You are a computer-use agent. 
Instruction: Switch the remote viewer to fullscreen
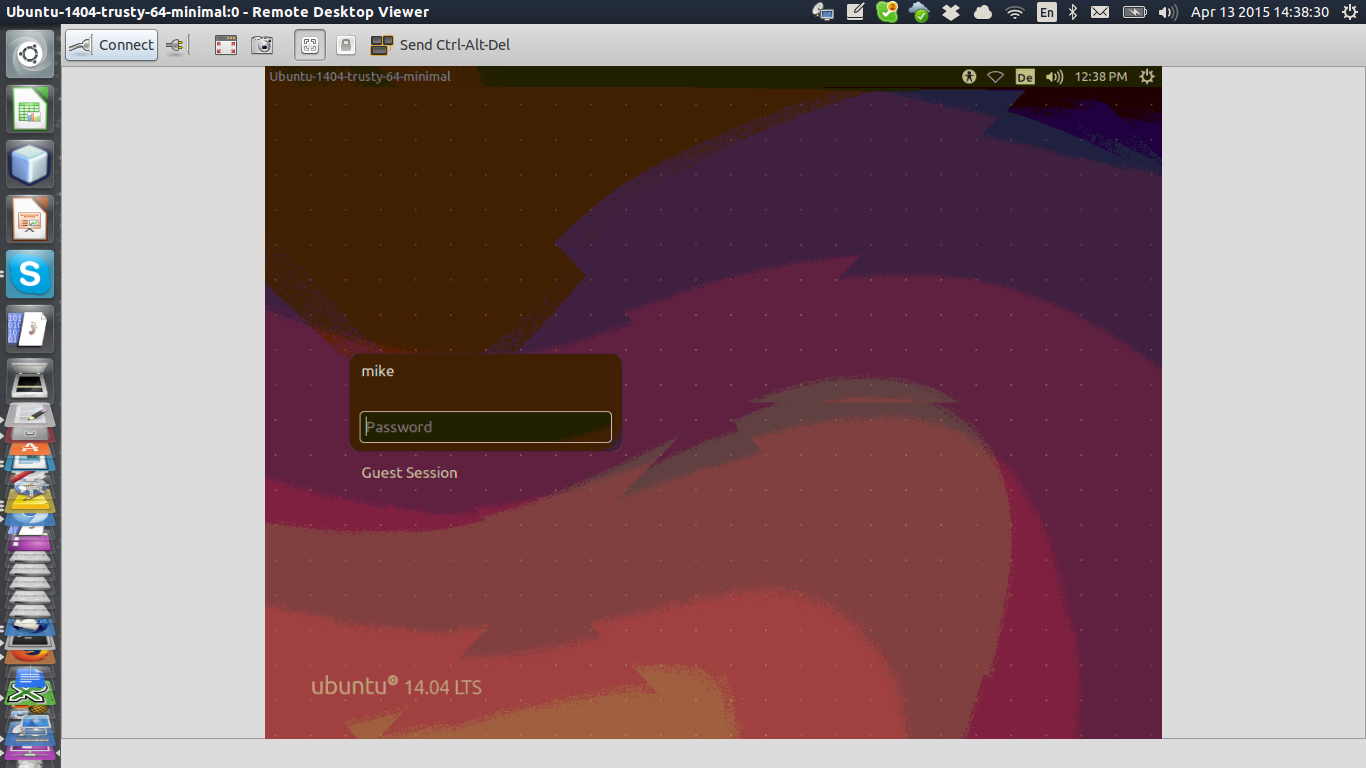click(x=226, y=45)
